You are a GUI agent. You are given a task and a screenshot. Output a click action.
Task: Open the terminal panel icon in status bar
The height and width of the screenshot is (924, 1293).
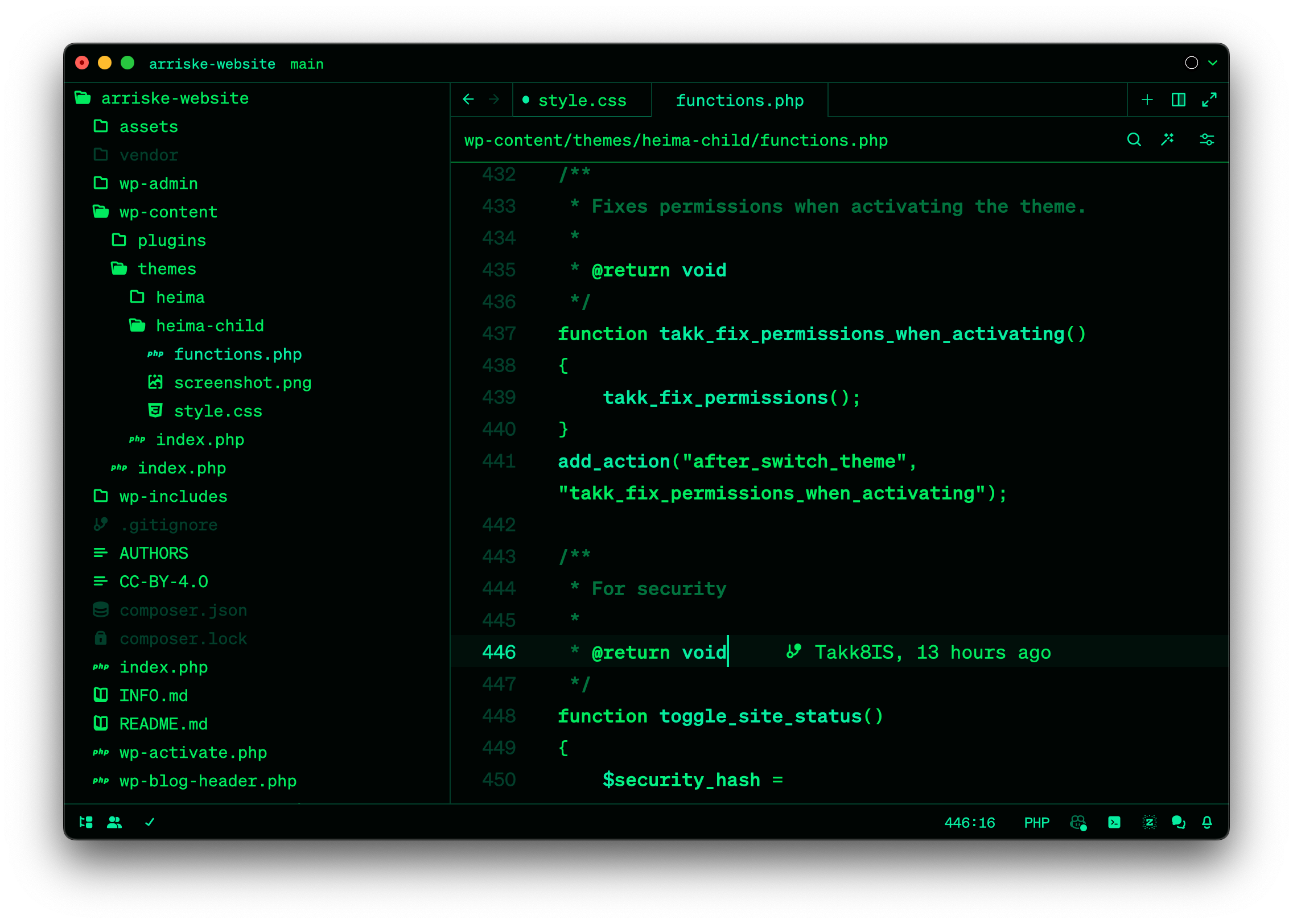[1114, 822]
